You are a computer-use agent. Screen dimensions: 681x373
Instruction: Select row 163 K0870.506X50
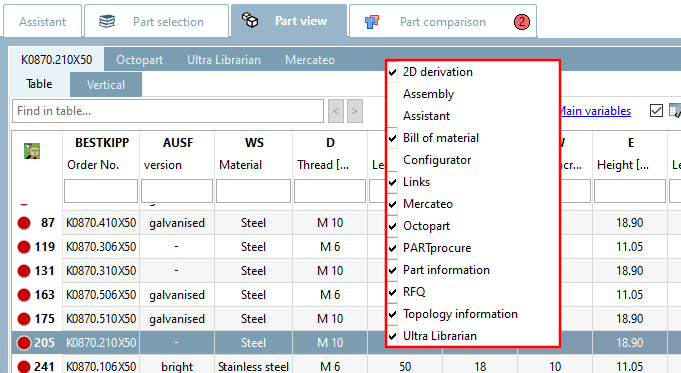coord(346,295)
